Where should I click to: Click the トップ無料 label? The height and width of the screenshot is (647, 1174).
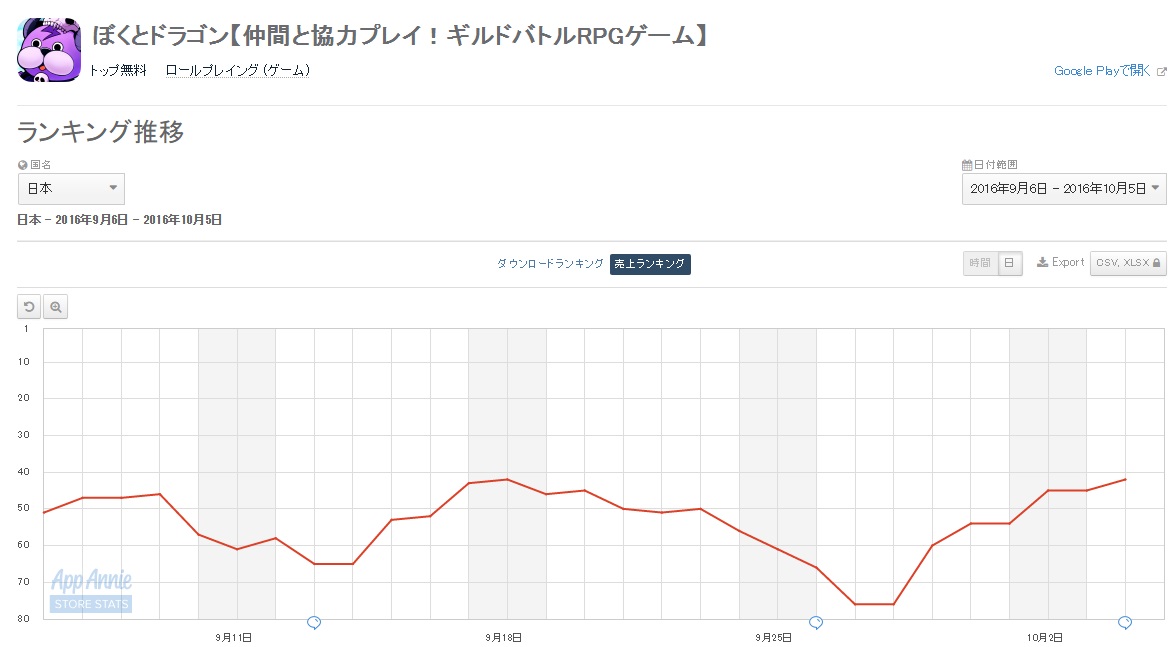(118, 70)
